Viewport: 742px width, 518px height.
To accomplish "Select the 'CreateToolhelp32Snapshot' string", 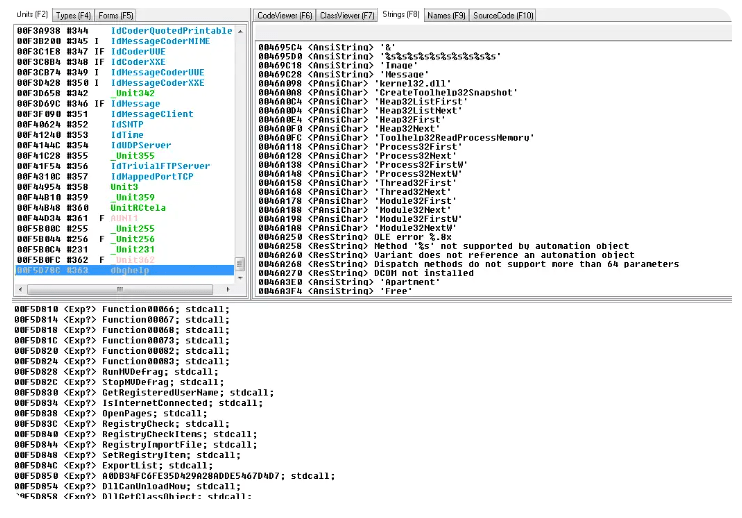I will [x=388, y=92].
